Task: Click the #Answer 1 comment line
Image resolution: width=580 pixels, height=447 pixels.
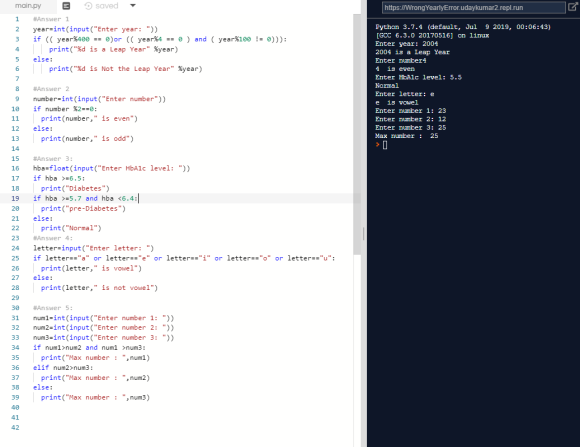Action: pos(51,19)
